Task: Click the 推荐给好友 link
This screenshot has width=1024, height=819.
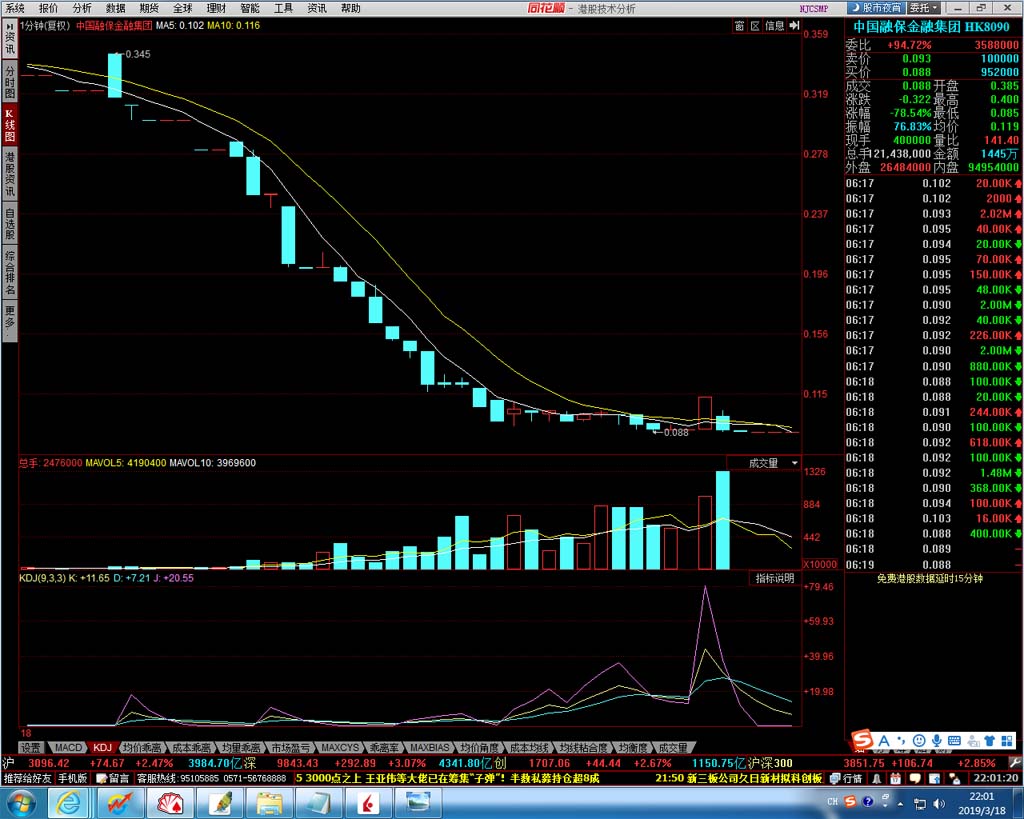Action: (27, 779)
